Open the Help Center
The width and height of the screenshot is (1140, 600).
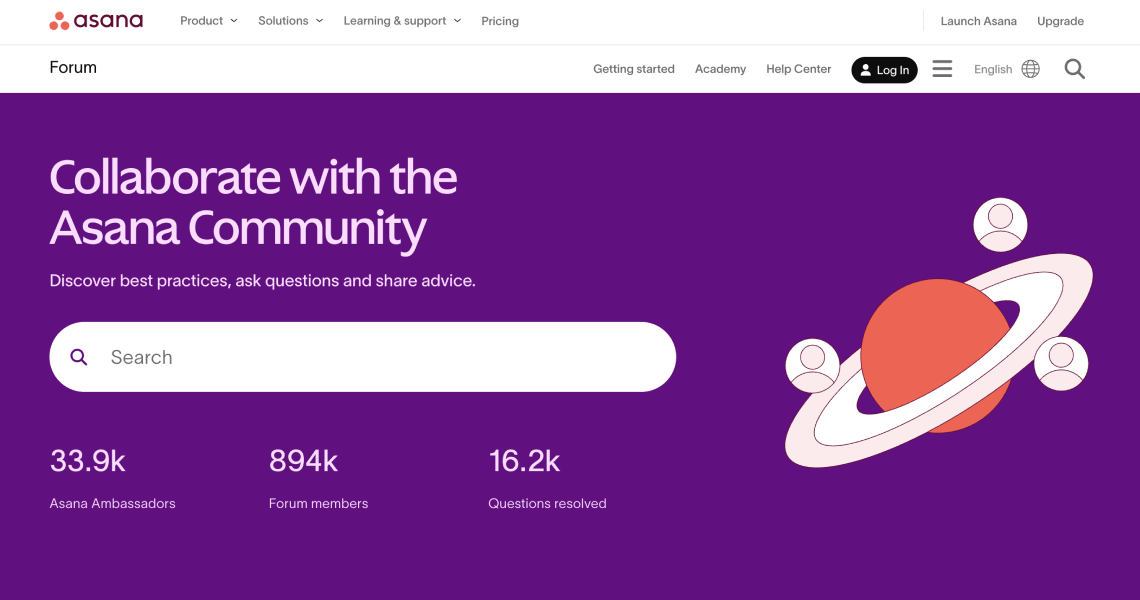click(798, 68)
